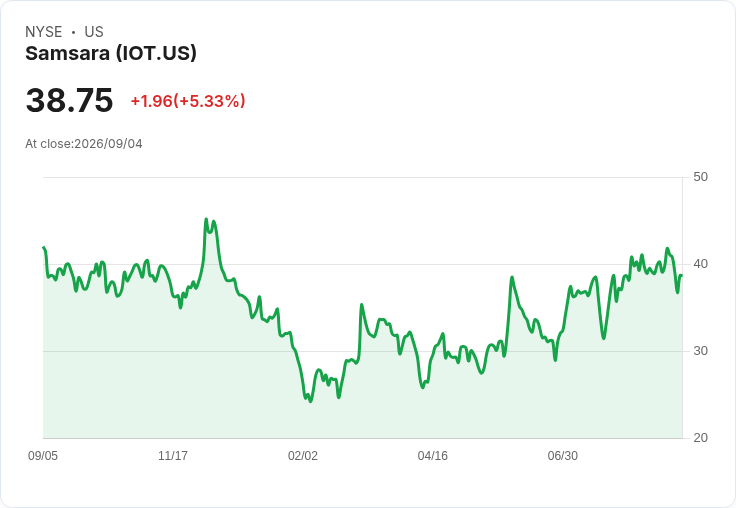Click the sharp price spike peak just before 06/30
The width and height of the screenshot is (736, 508).
pyautogui.click(x=512, y=277)
